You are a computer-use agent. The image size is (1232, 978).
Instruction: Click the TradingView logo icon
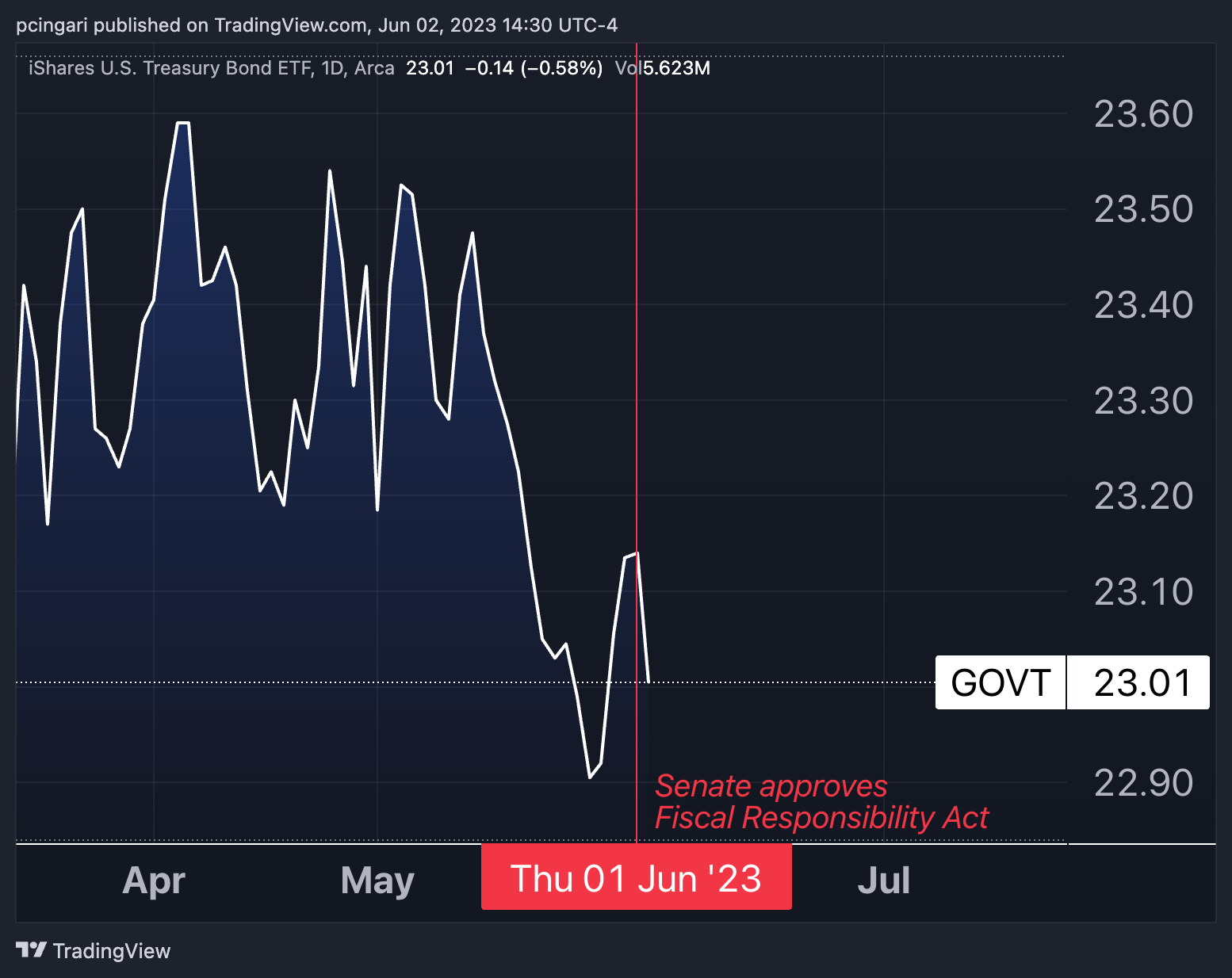(32, 949)
